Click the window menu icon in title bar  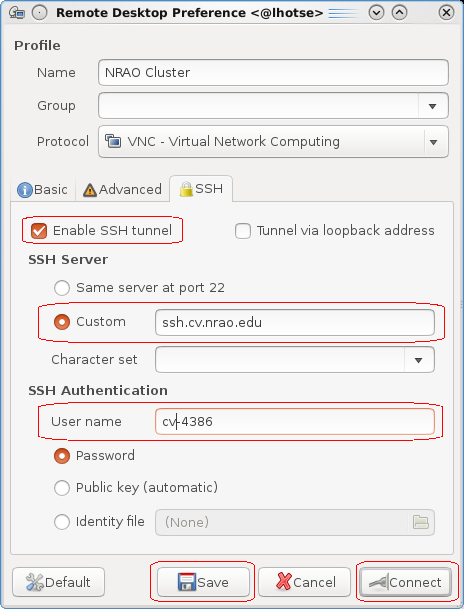(x=17, y=13)
